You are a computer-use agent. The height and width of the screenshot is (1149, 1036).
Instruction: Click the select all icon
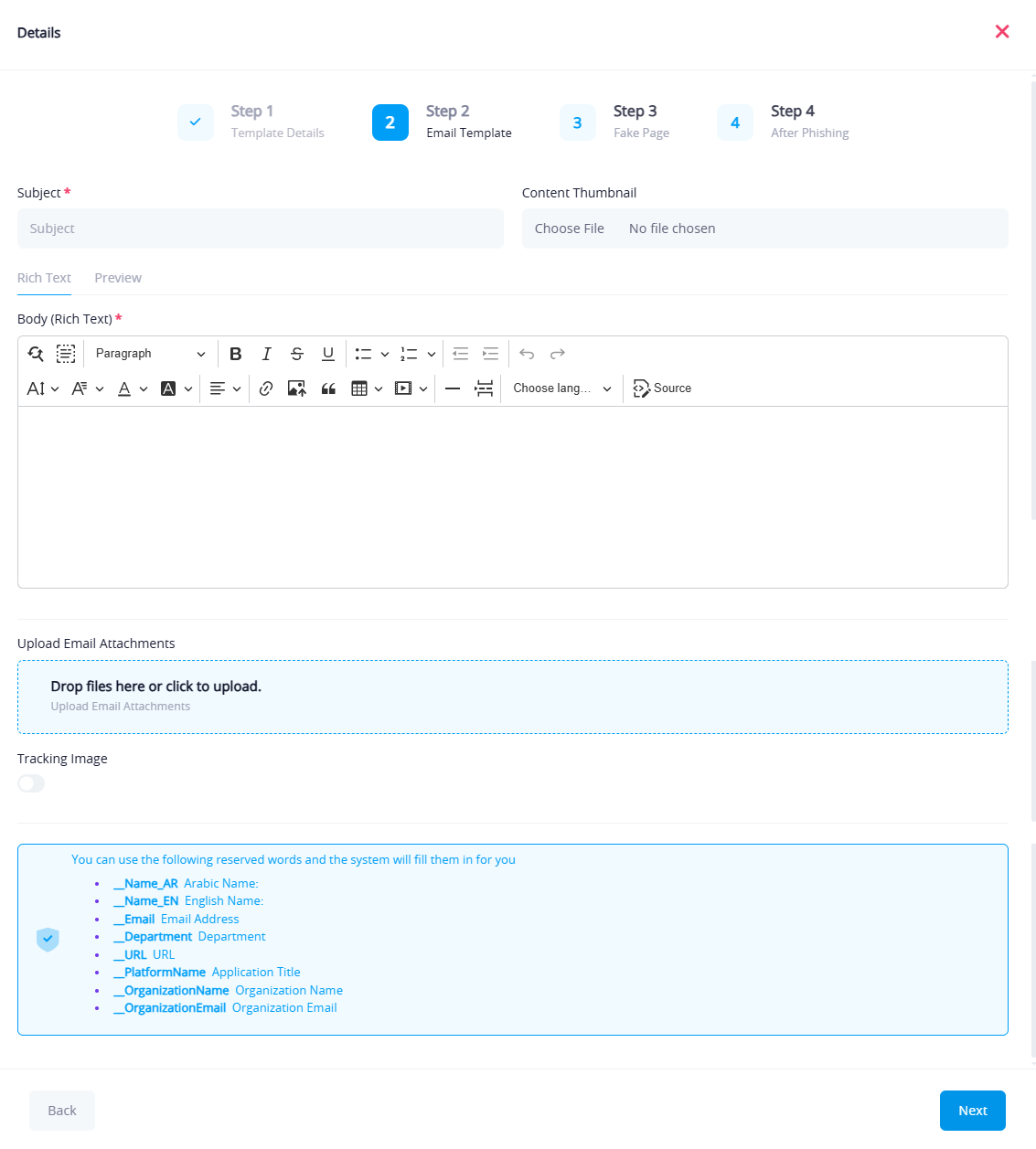66,354
